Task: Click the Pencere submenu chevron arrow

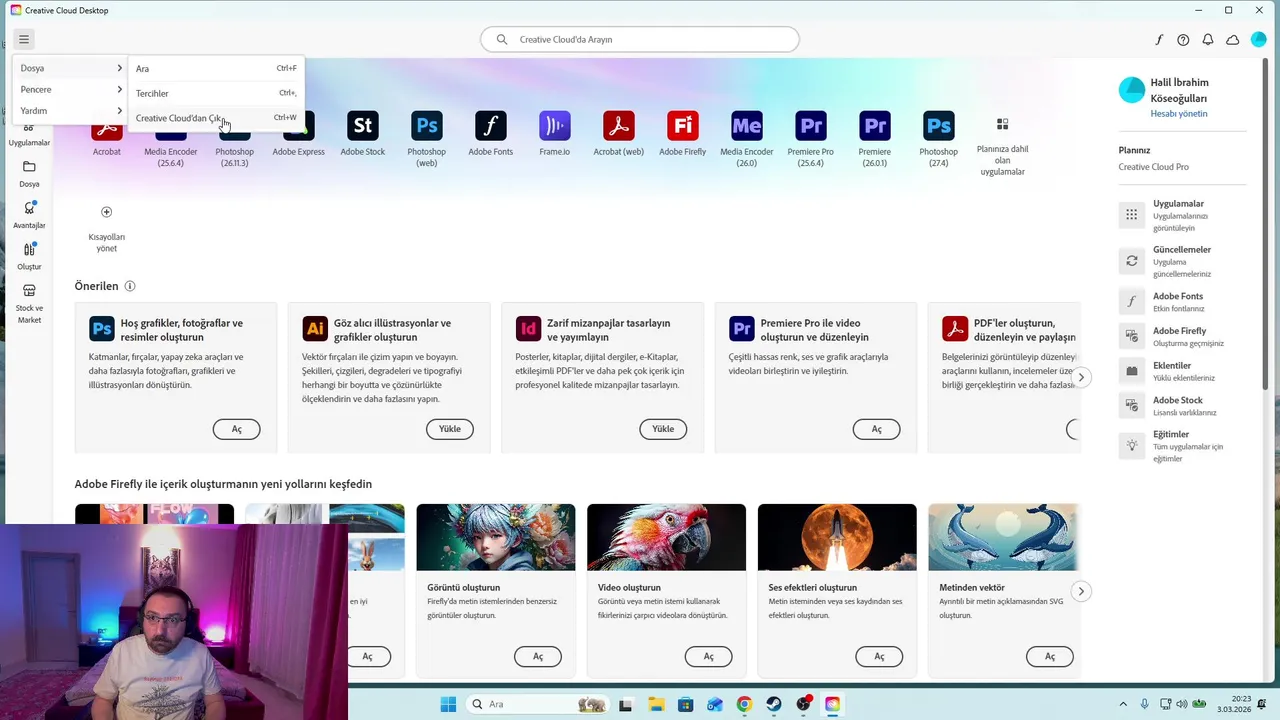Action: (x=119, y=89)
